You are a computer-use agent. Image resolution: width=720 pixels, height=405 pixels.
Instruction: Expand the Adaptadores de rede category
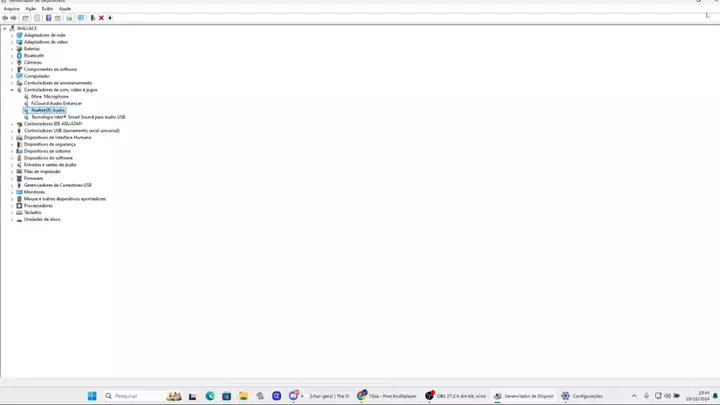(12, 35)
